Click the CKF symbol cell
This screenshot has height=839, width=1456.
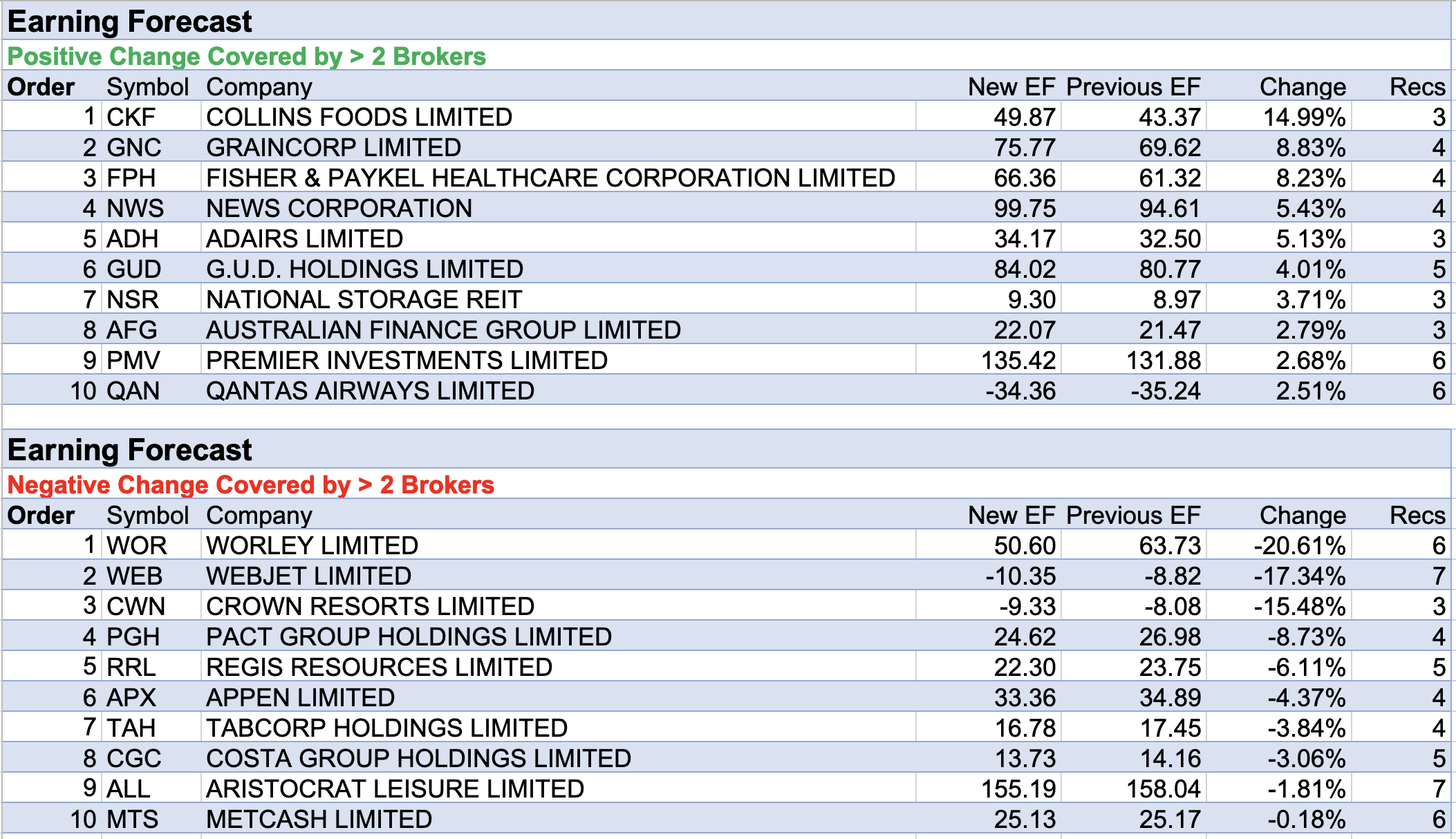tap(131, 117)
